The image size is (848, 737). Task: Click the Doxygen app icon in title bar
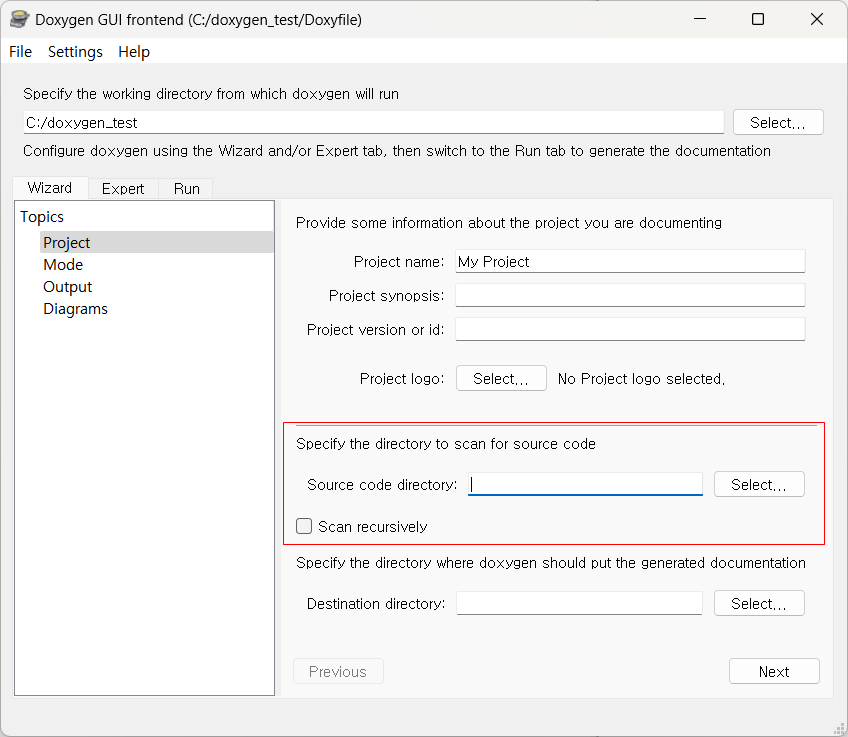coord(19,19)
